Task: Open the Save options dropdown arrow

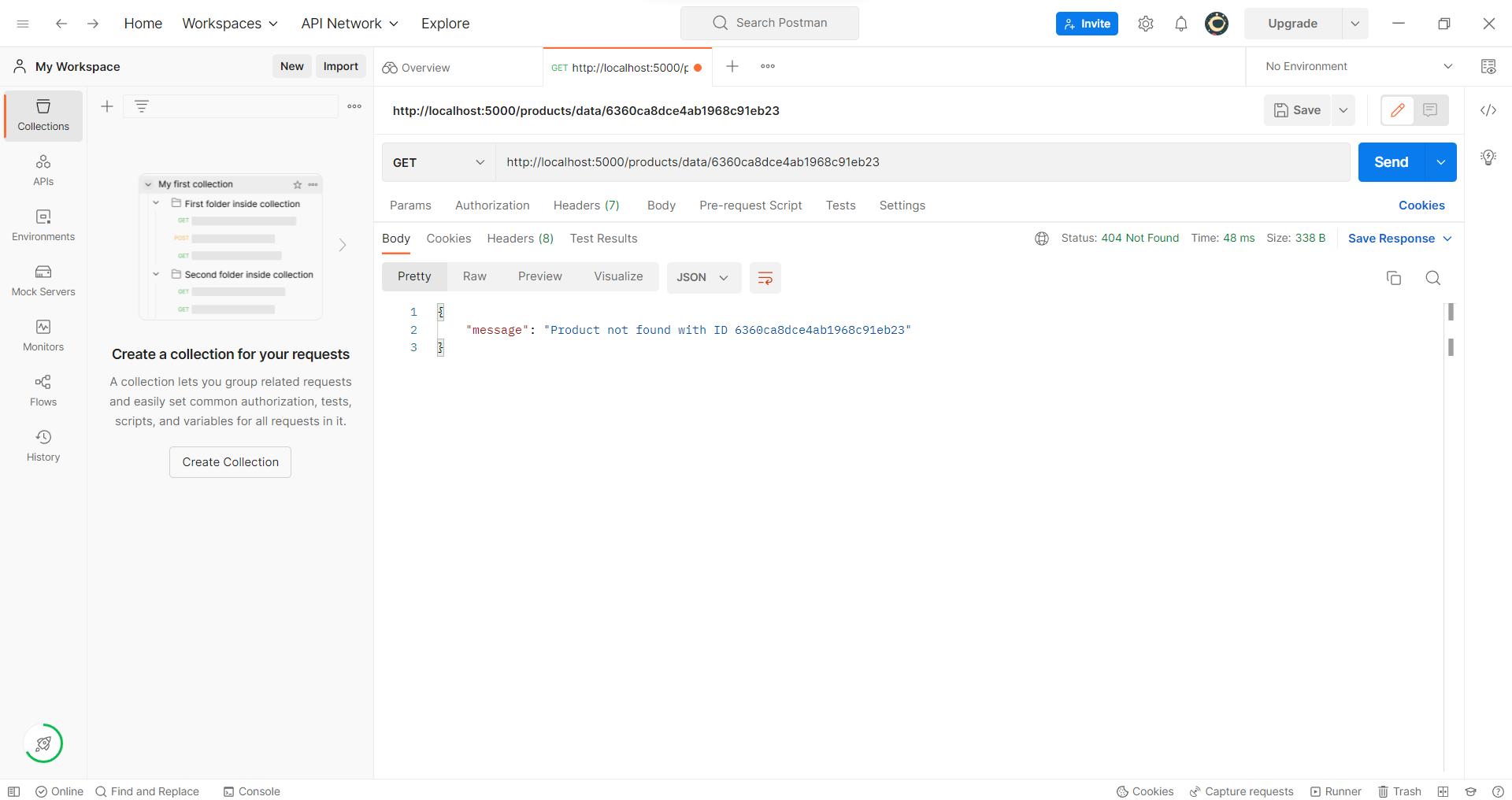Action: tap(1343, 110)
